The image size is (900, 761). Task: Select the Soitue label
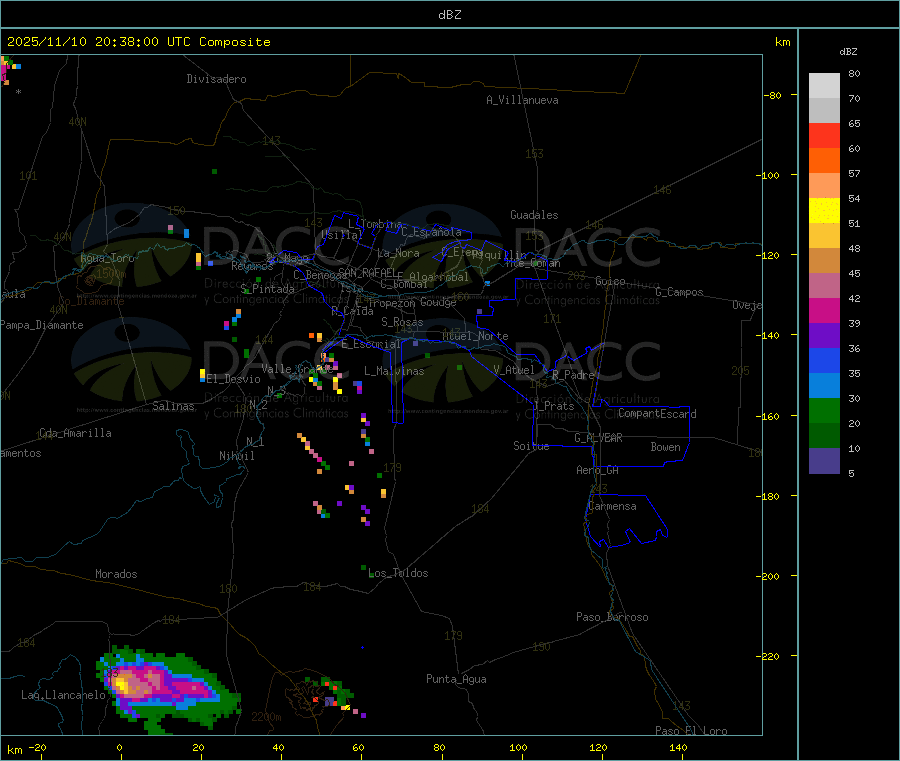pos(531,446)
